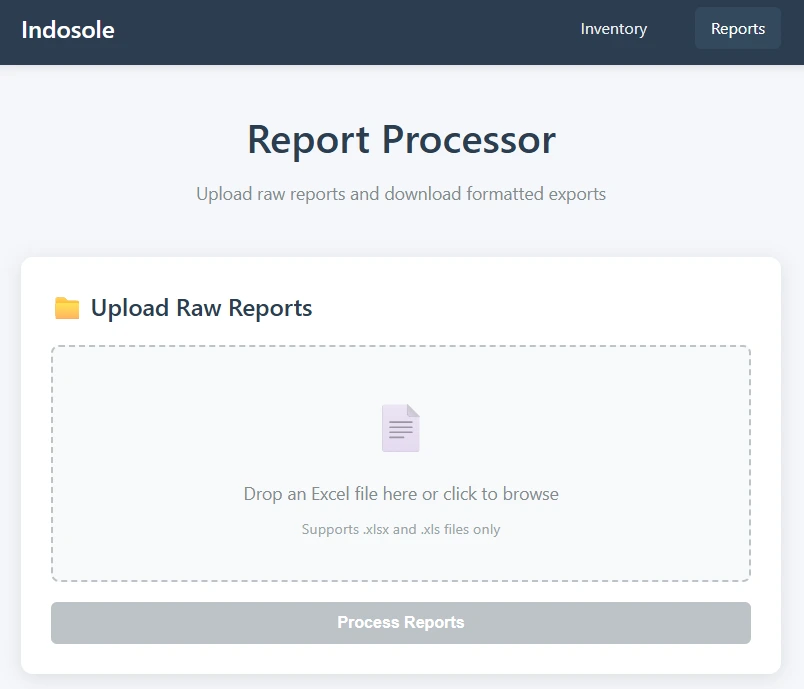Click the upload file icon centered in the dashed box
Viewport: 804px width, 689px height.
pyautogui.click(x=400, y=426)
